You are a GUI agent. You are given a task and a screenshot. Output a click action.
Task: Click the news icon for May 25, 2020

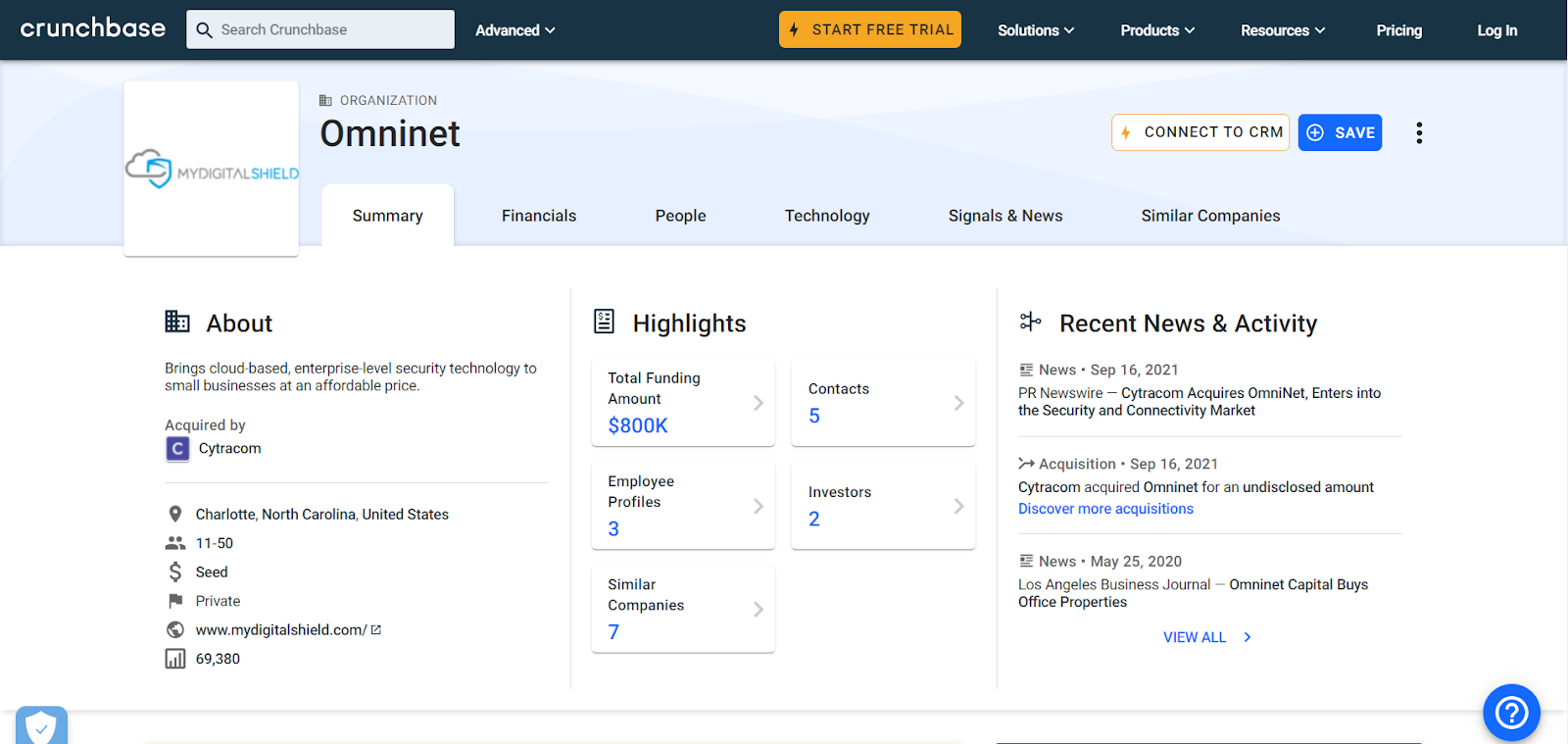[x=1026, y=561]
